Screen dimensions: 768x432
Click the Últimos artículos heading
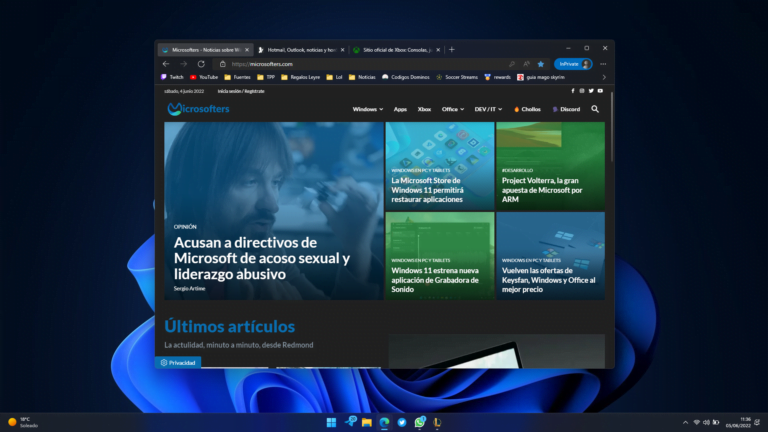point(229,326)
